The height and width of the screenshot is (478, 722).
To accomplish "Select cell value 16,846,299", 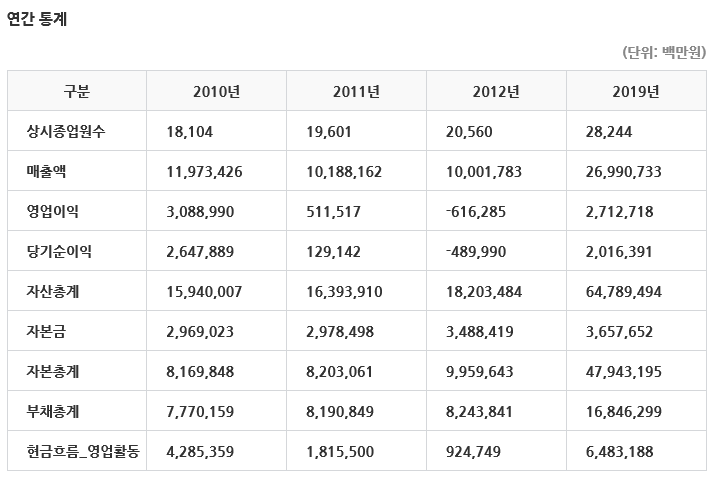I will tap(623, 412).
